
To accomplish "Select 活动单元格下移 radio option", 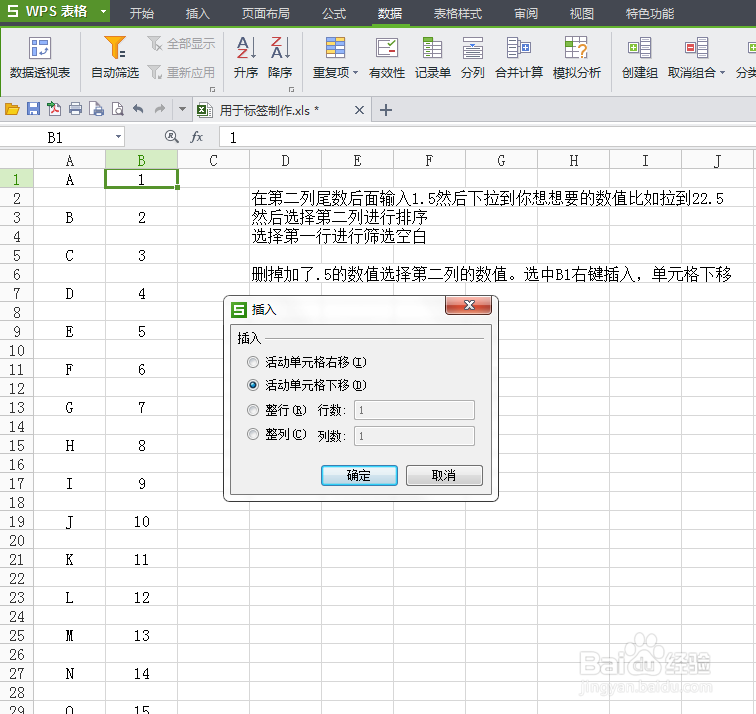I will click(253, 385).
